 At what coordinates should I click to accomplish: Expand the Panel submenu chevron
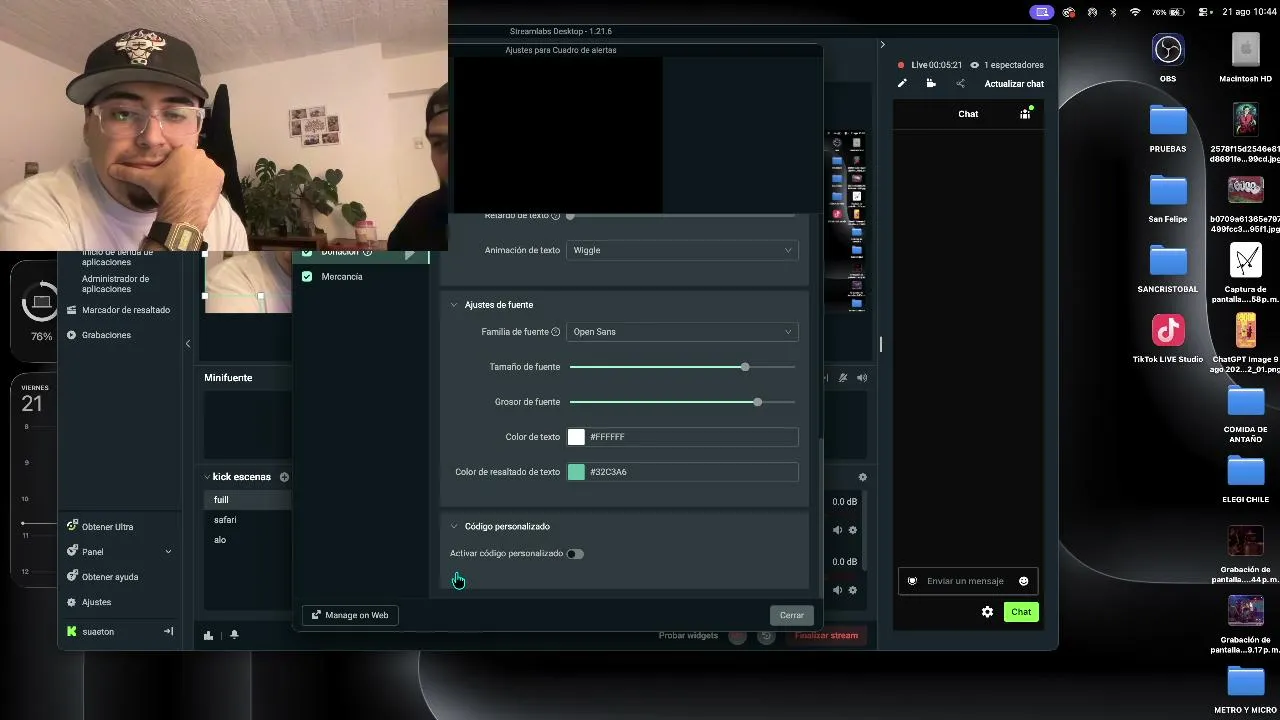pos(168,552)
